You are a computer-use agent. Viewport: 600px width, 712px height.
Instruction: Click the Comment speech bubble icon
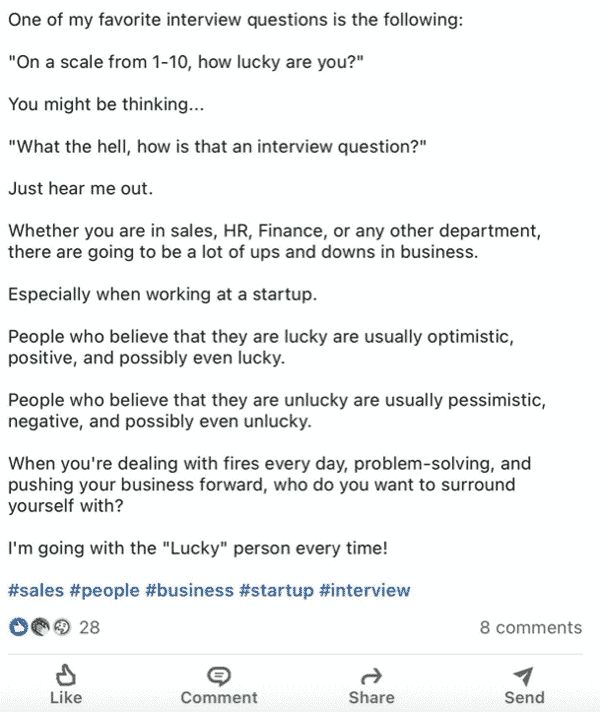[x=219, y=676]
